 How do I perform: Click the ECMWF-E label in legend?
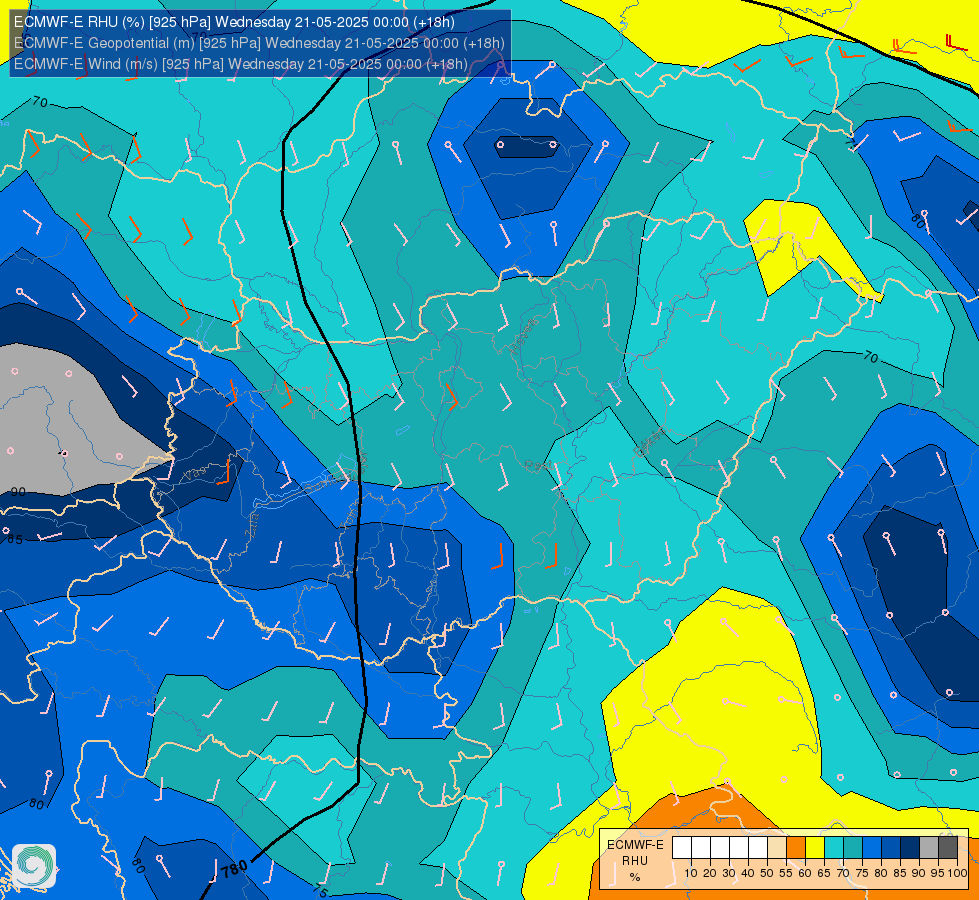pyautogui.click(x=636, y=845)
